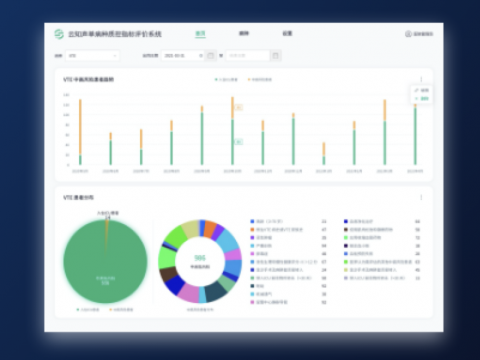Open the three-dot menu on VTE trend chart
This screenshot has height=360, width=480.
[x=421, y=79]
